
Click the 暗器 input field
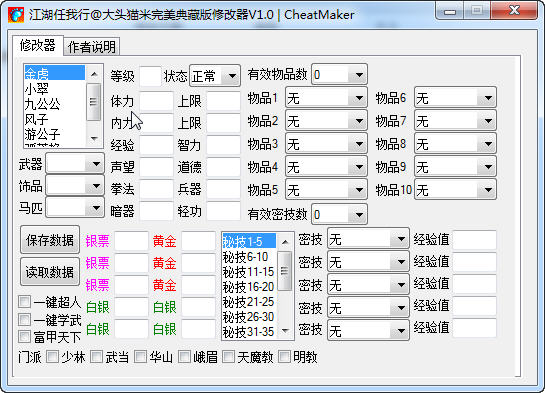pyautogui.click(x=156, y=211)
